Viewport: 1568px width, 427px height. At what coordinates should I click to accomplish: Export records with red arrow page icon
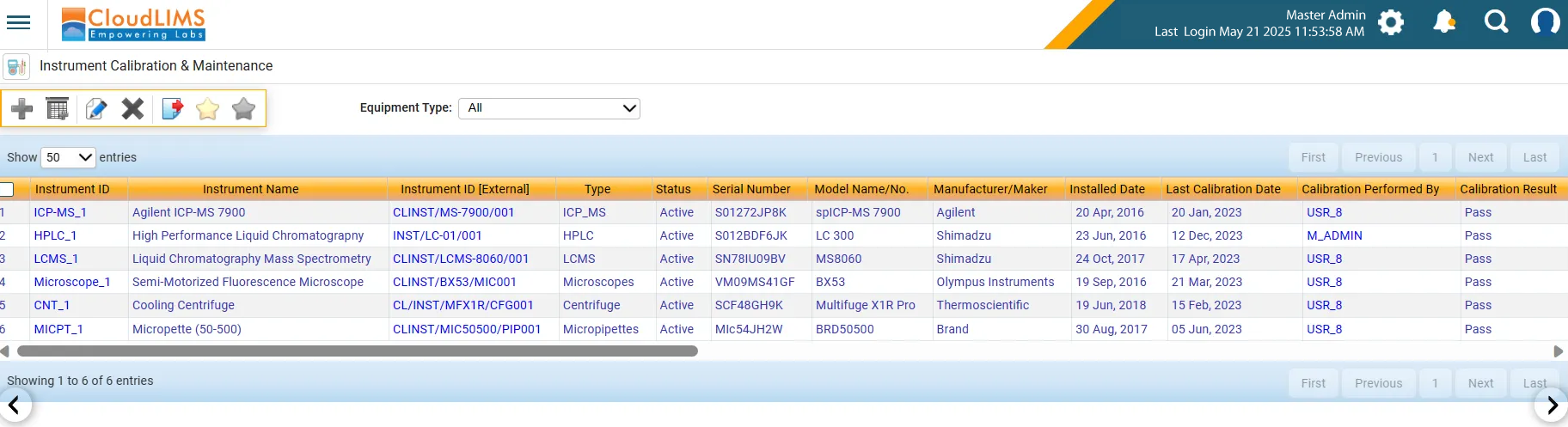coord(173,108)
